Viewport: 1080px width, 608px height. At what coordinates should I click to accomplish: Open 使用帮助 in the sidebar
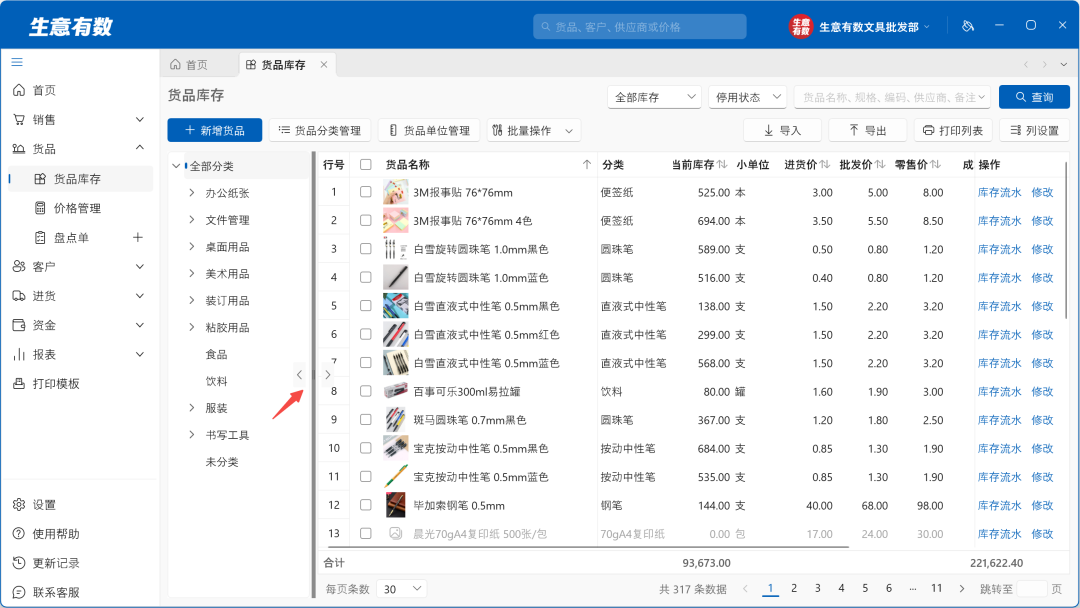pos(56,534)
